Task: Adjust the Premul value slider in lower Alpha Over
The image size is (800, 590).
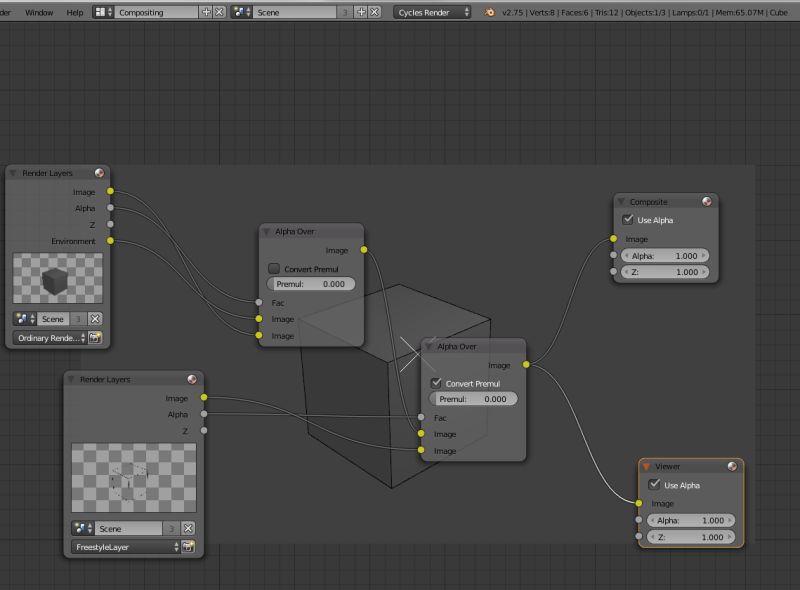Action: coord(472,398)
